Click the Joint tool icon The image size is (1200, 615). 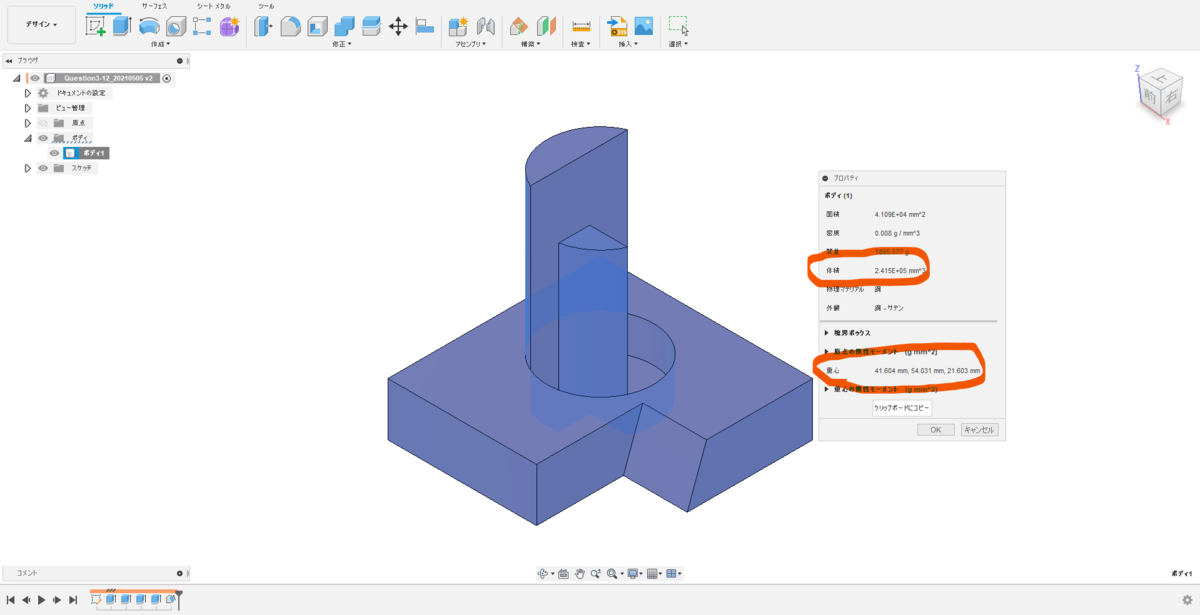pos(486,27)
